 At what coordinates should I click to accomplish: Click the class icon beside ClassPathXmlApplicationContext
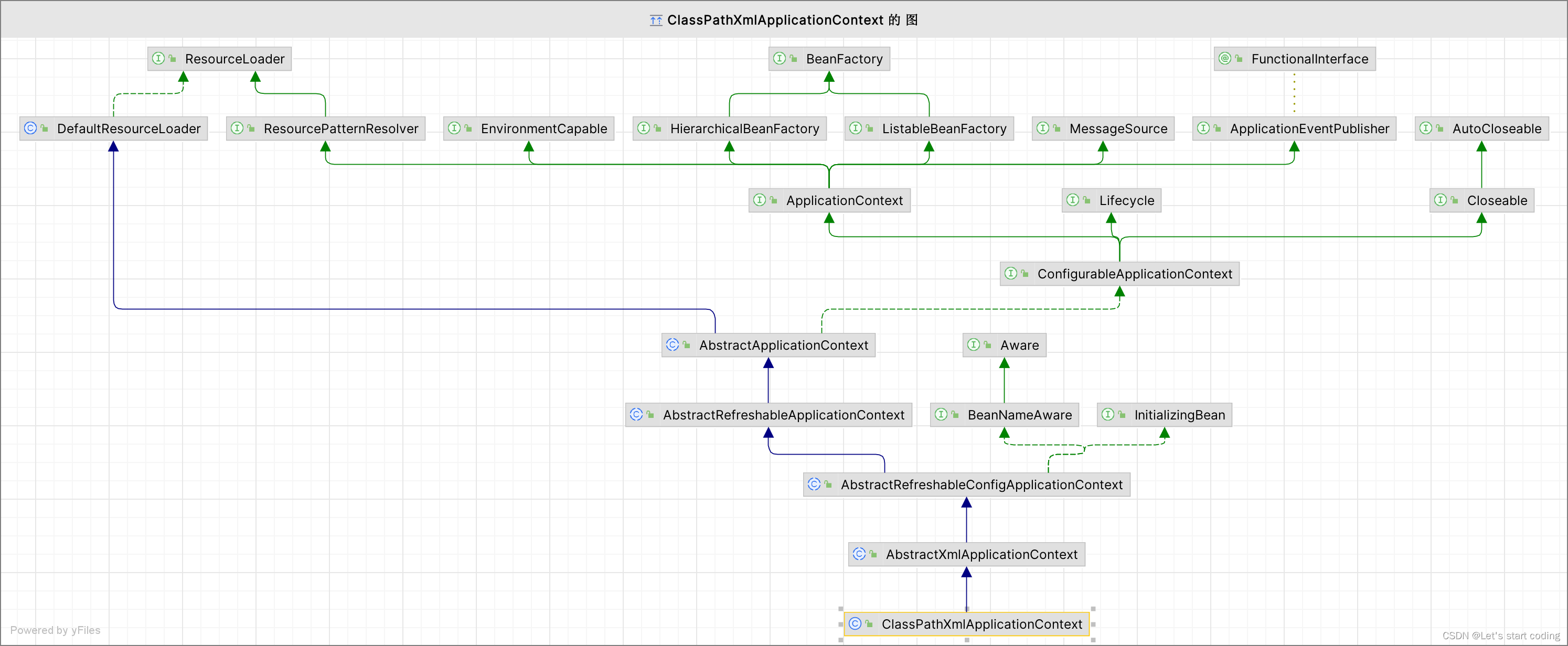tap(855, 624)
